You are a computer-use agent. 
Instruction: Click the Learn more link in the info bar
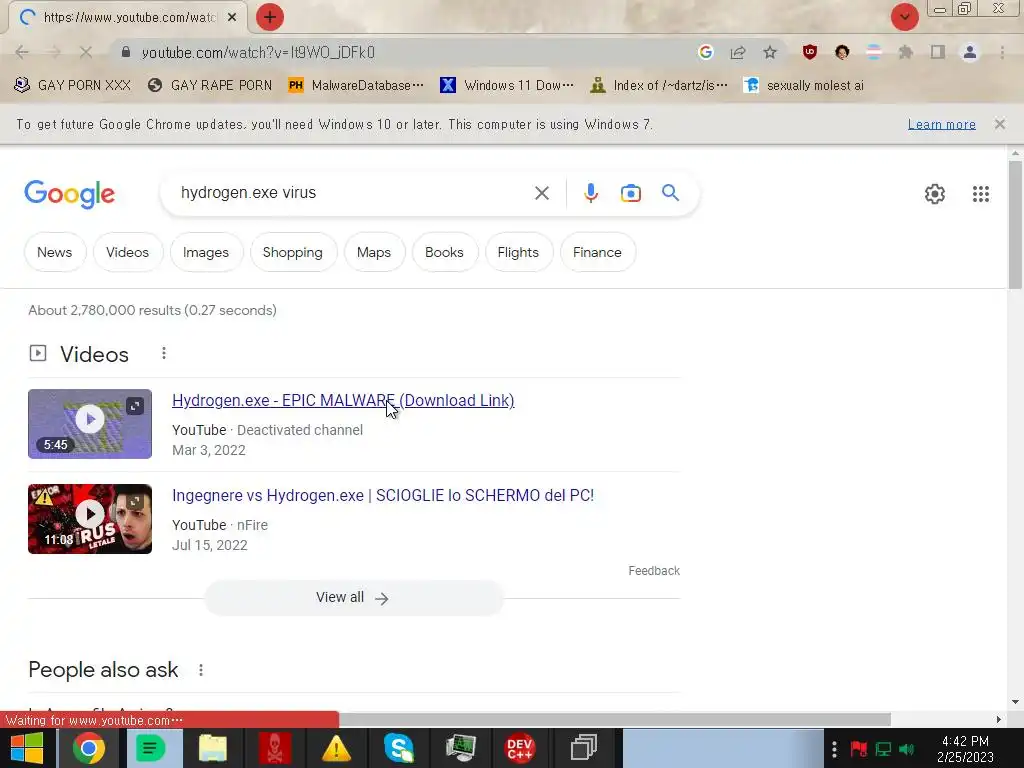[941, 124]
